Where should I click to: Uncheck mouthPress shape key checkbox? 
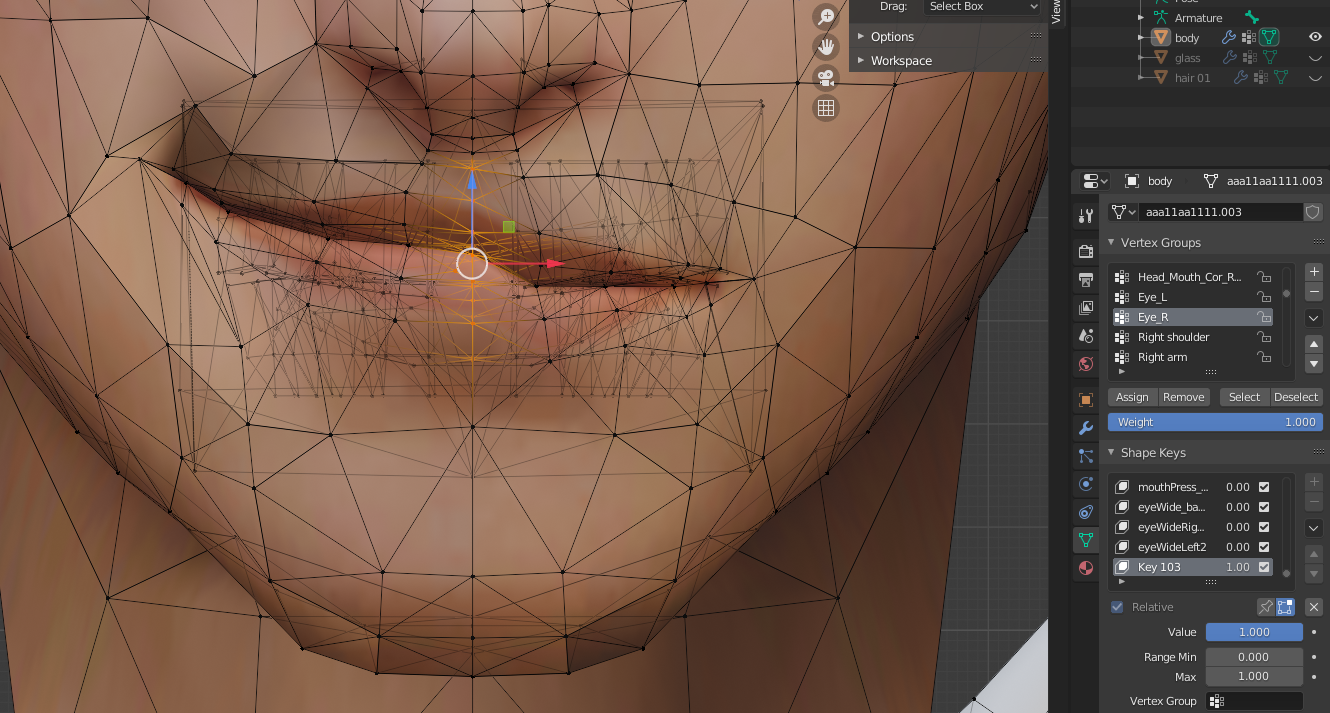1264,487
